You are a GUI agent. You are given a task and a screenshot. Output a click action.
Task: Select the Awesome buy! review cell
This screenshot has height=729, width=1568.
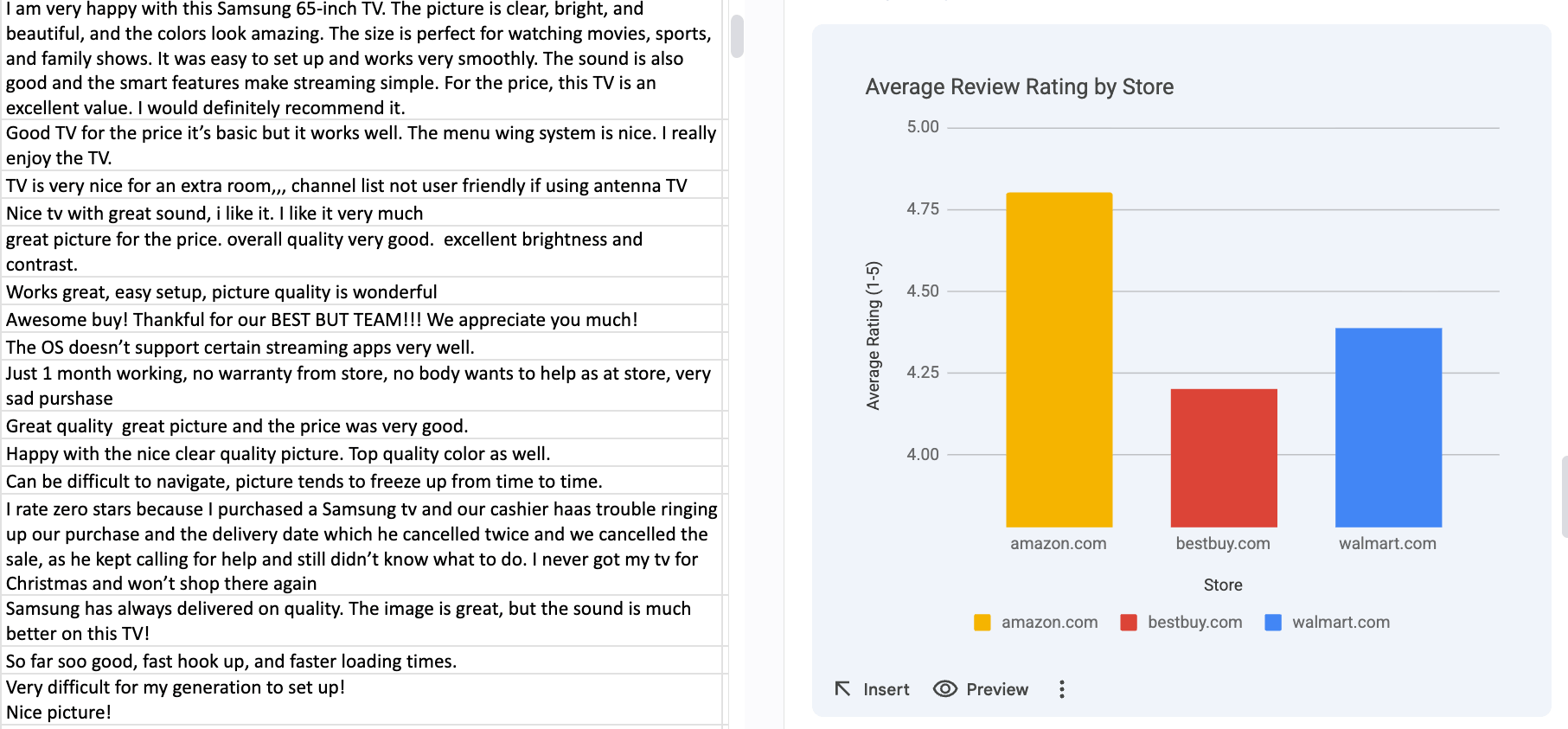point(320,319)
